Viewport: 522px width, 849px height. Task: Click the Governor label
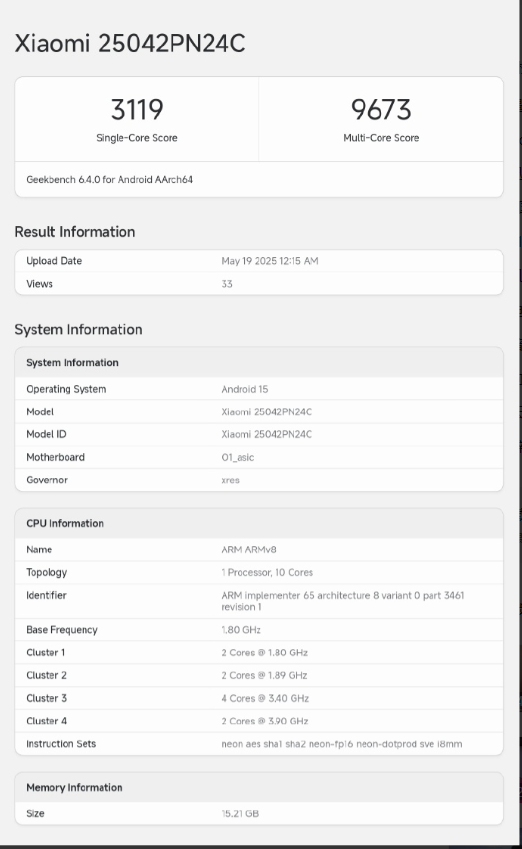coord(47,480)
